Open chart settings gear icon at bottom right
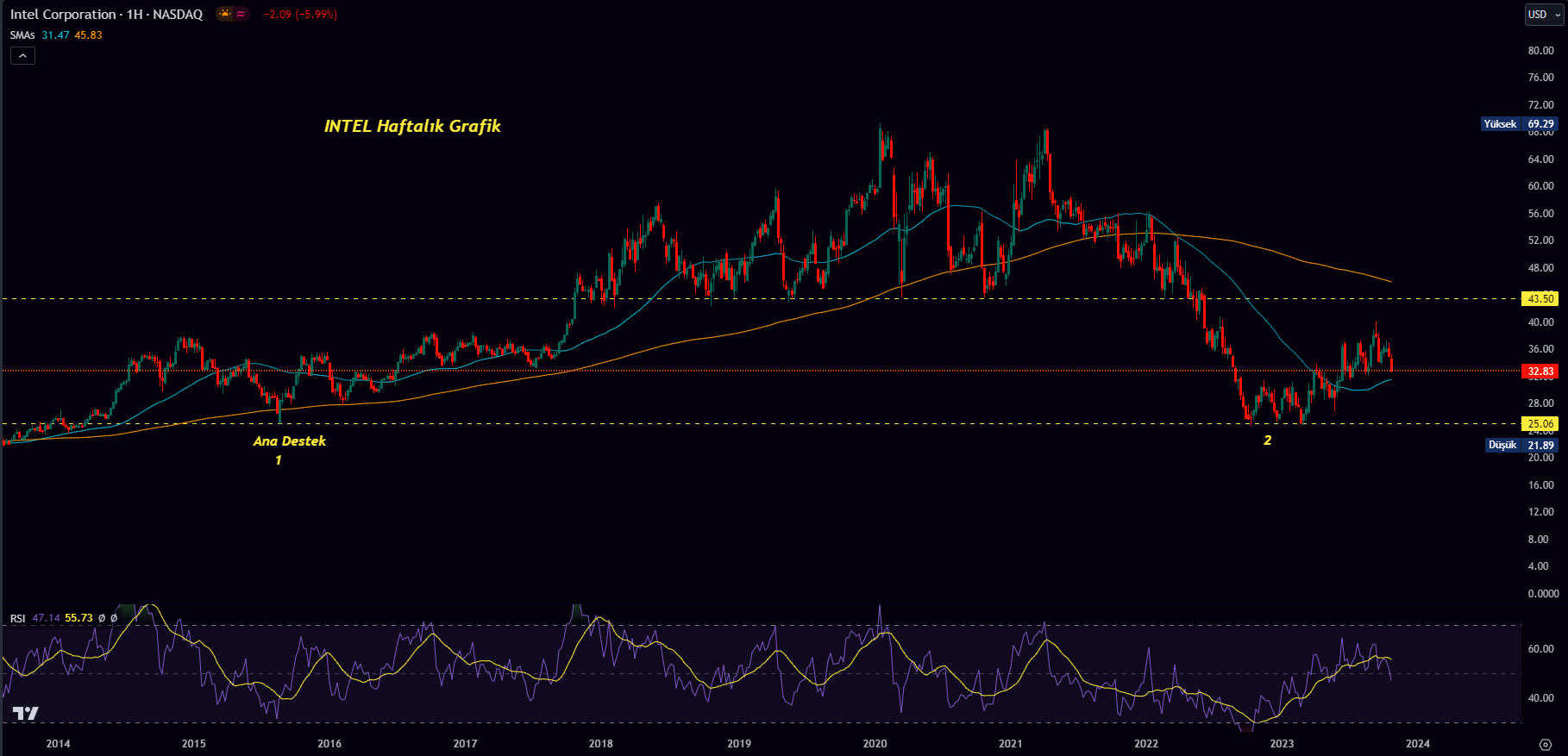 (1545, 744)
